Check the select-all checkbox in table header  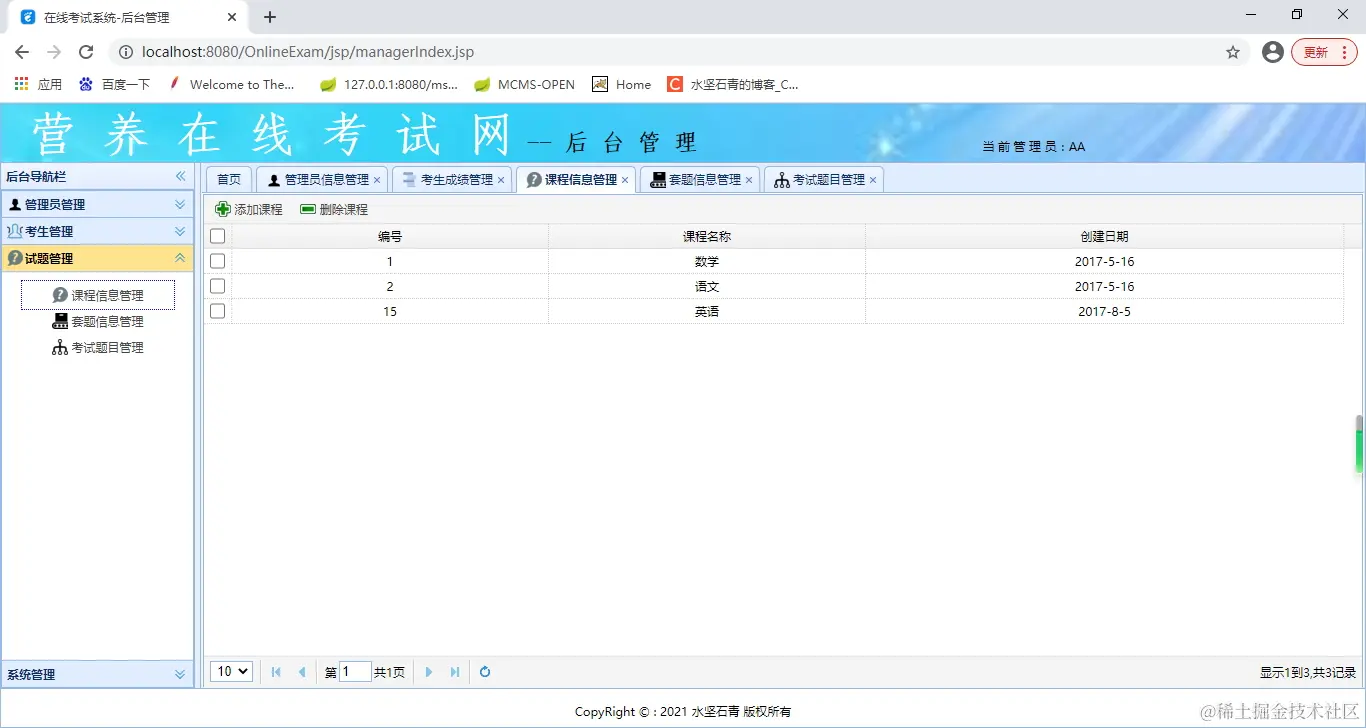pos(217,236)
